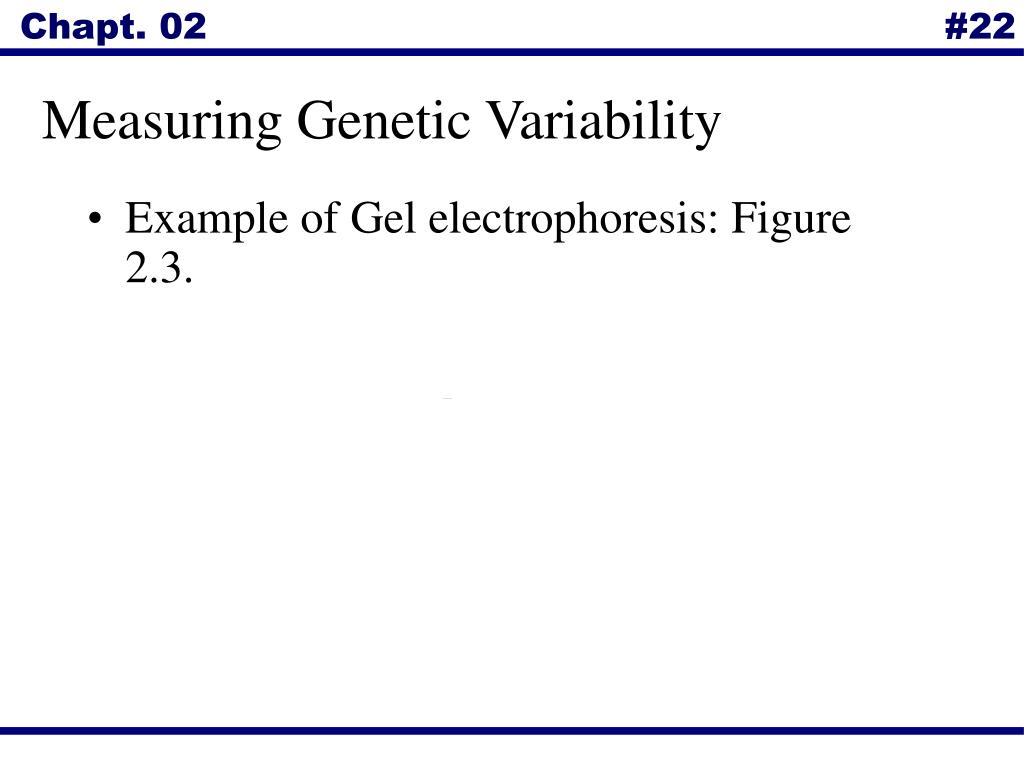Click the word 'Example' in the bullet

click(x=206, y=220)
